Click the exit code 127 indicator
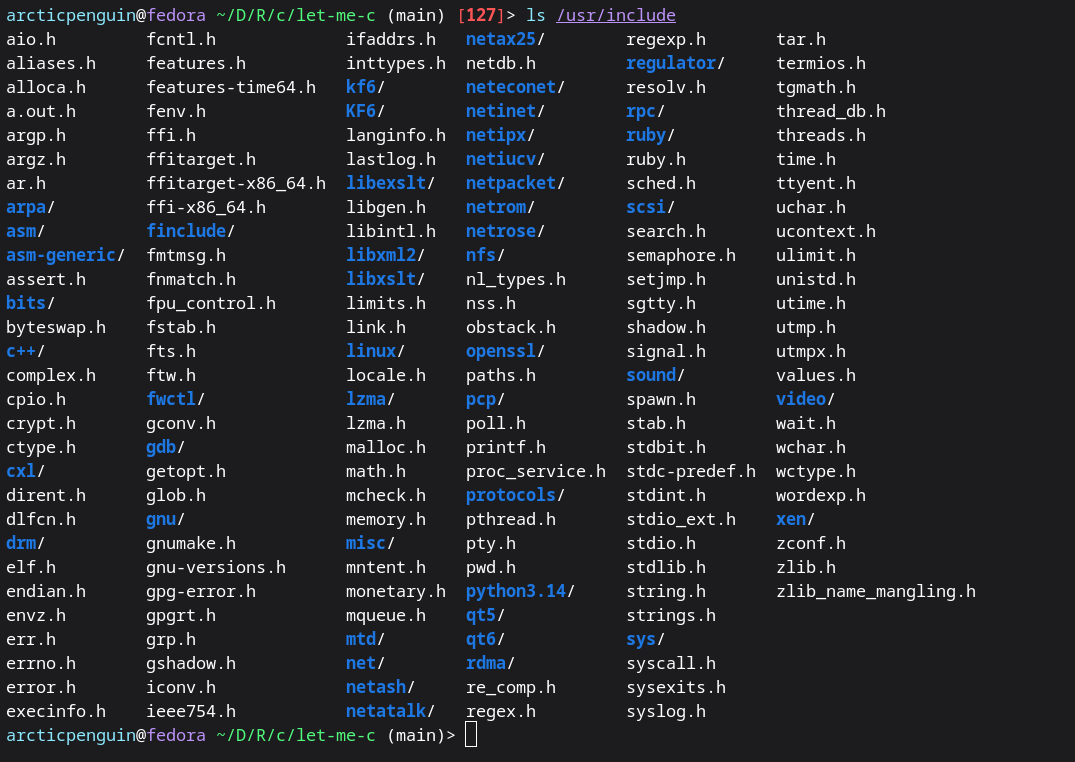1075x762 pixels. click(x=481, y=15)
